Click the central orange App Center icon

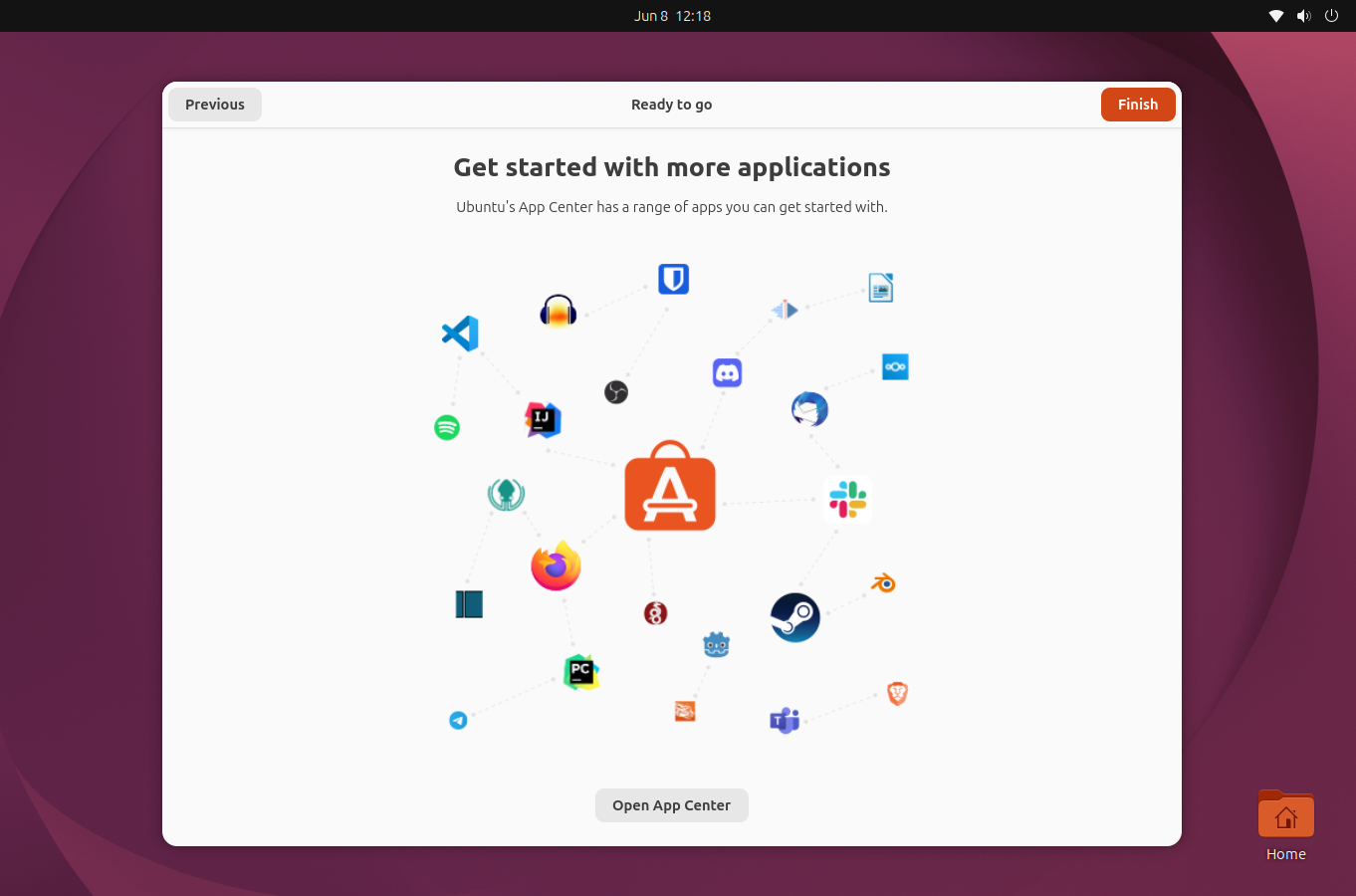tap(670, 486)
